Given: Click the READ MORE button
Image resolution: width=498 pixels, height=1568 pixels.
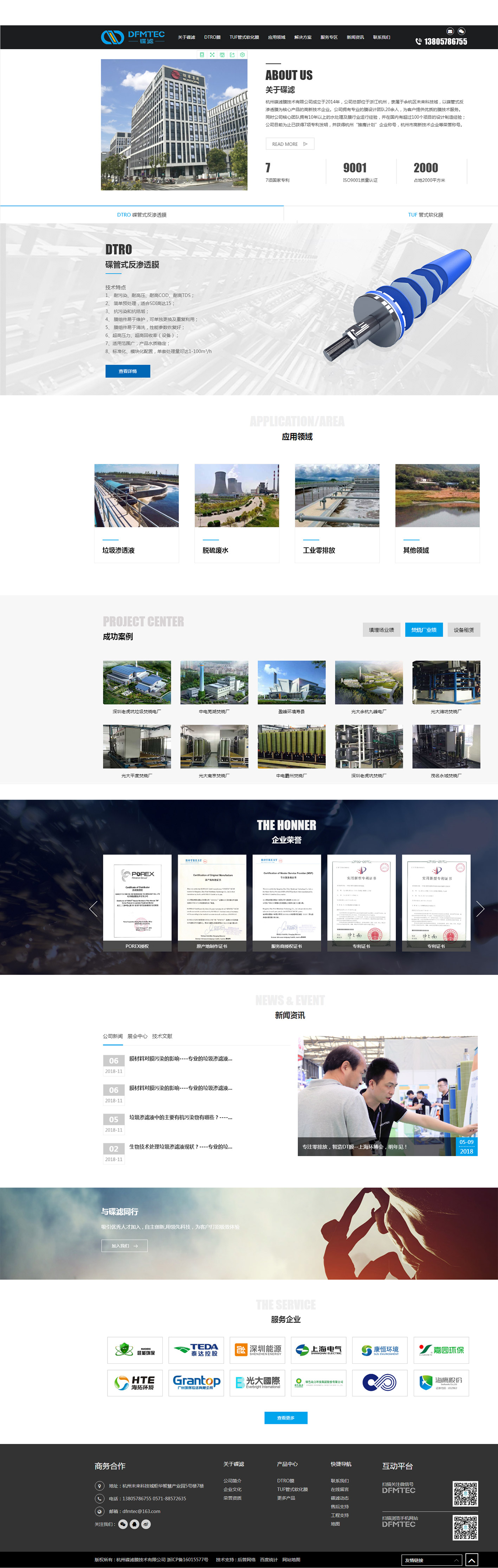Looking at the screenshot, I should point(289,144).
